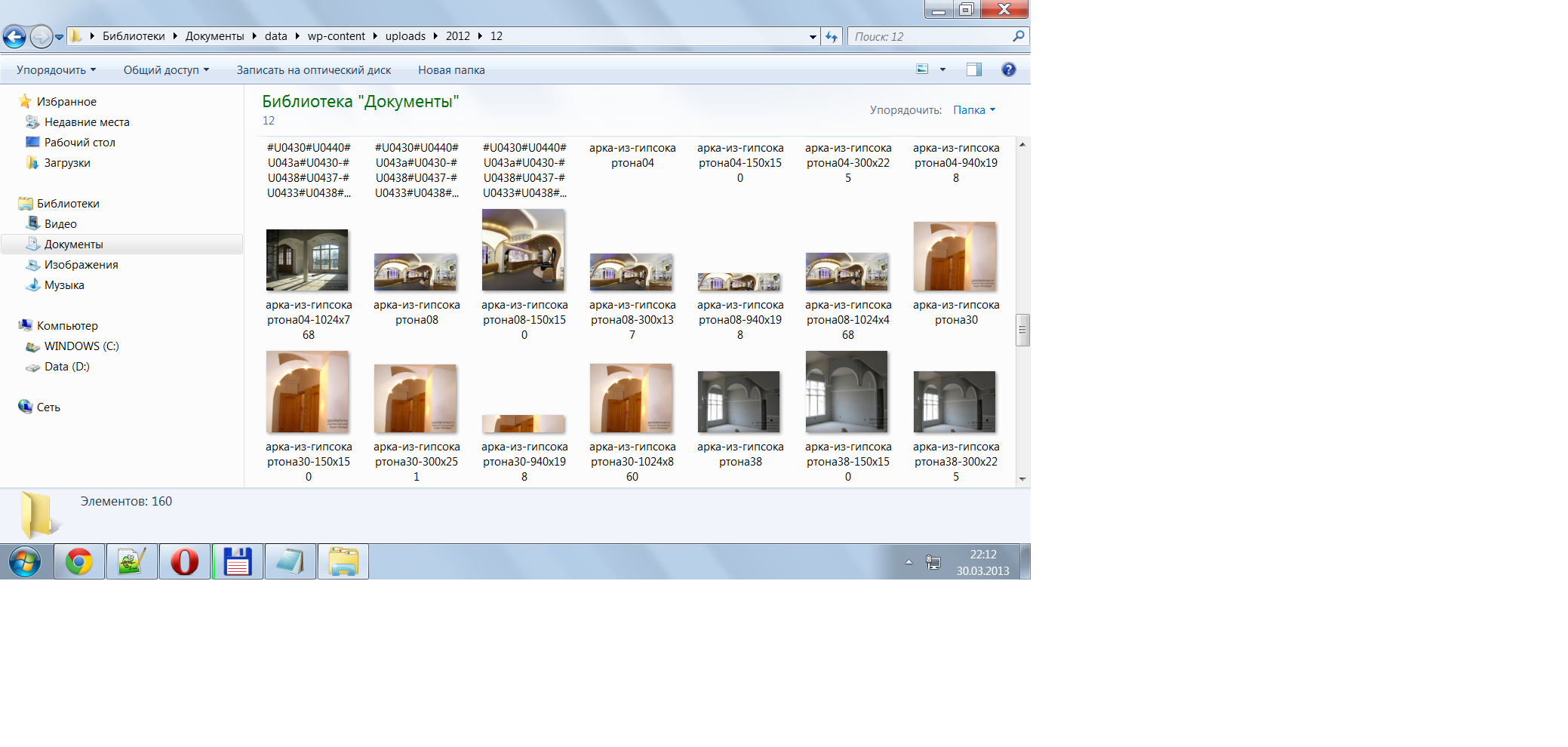Select thumbnail 'арка-из-гипсокартона08-1024x468'

[847, 272]
